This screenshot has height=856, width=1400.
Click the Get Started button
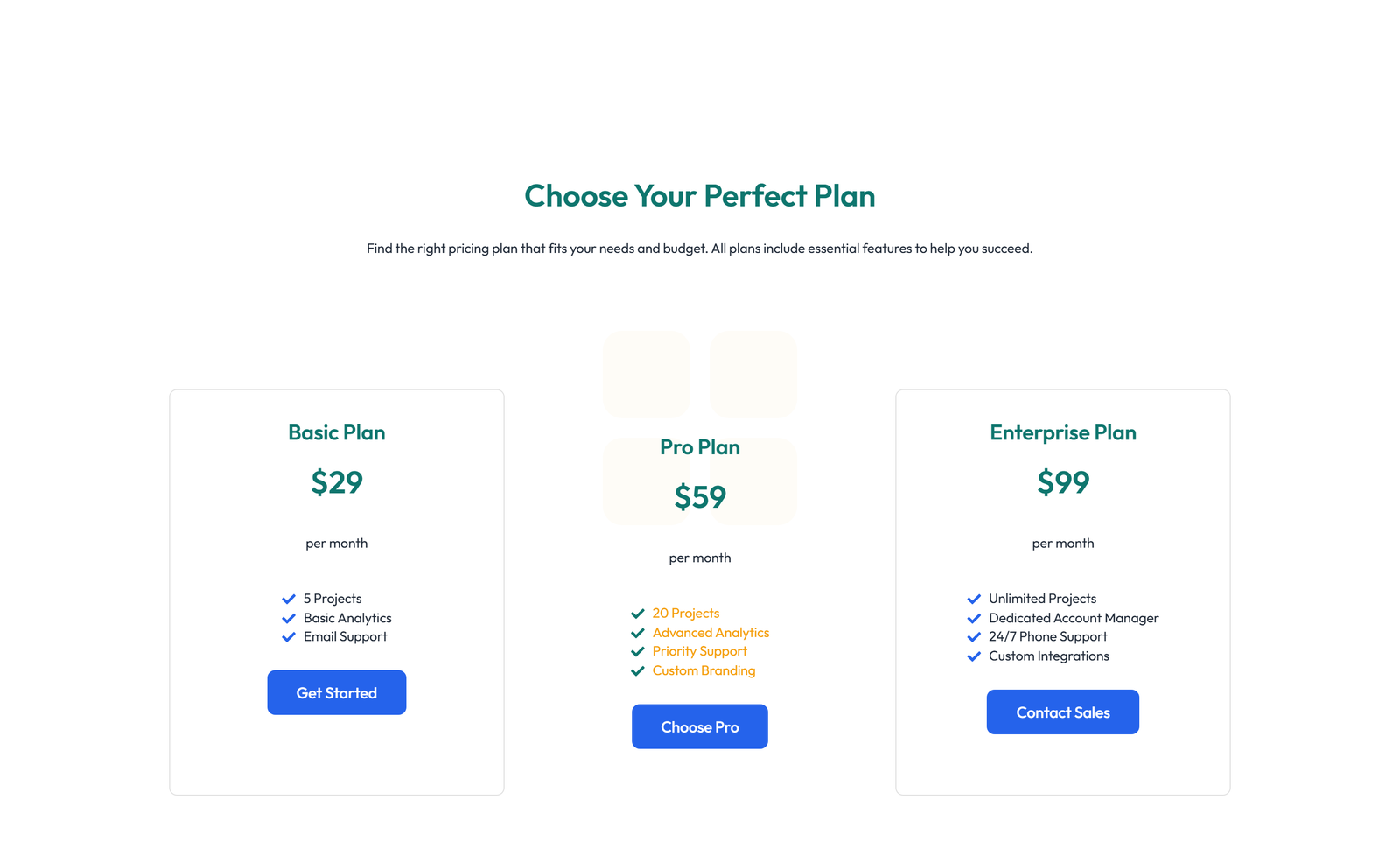point(337,692)
